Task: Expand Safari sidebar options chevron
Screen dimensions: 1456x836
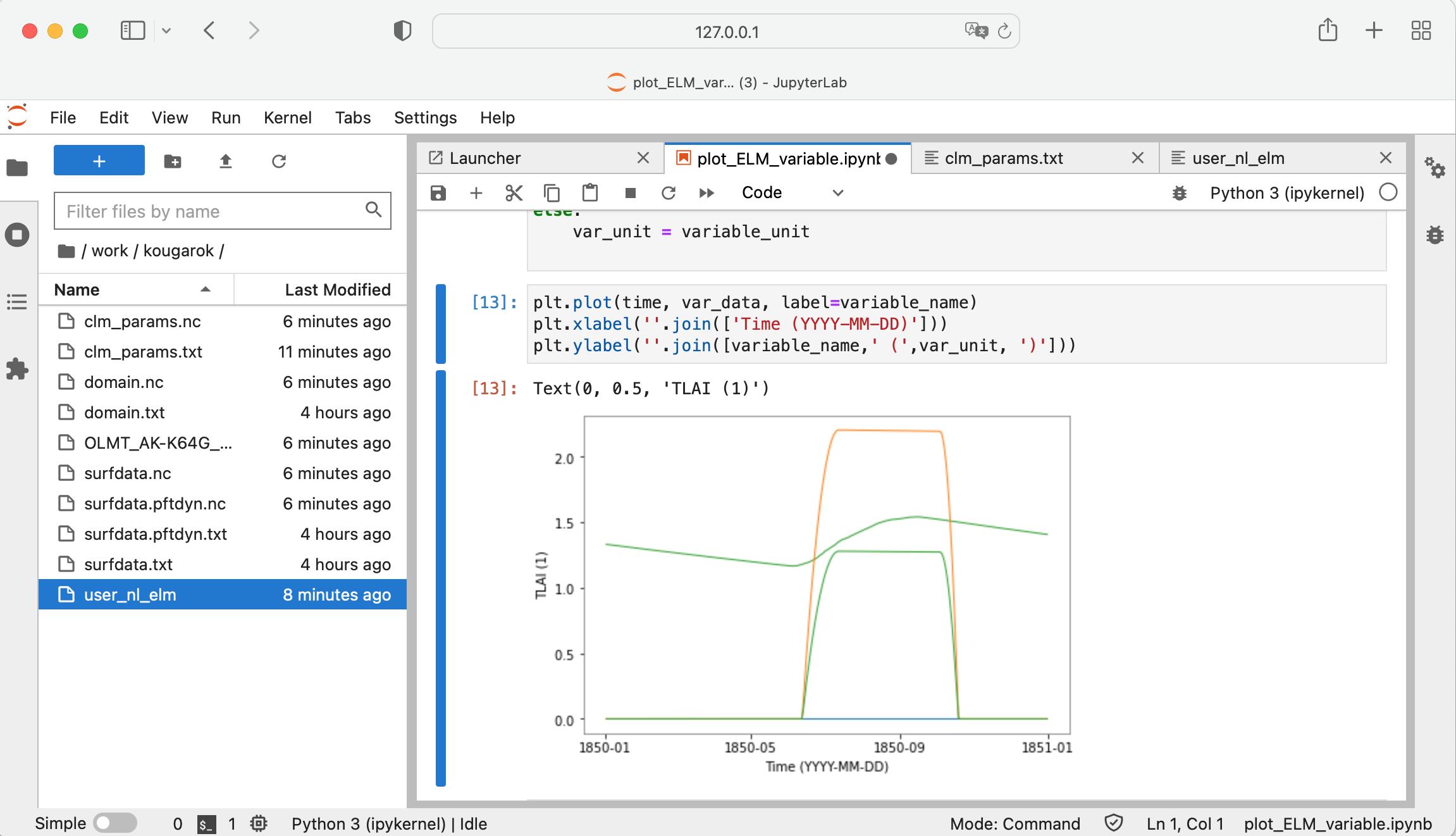Action: point(166,30)
